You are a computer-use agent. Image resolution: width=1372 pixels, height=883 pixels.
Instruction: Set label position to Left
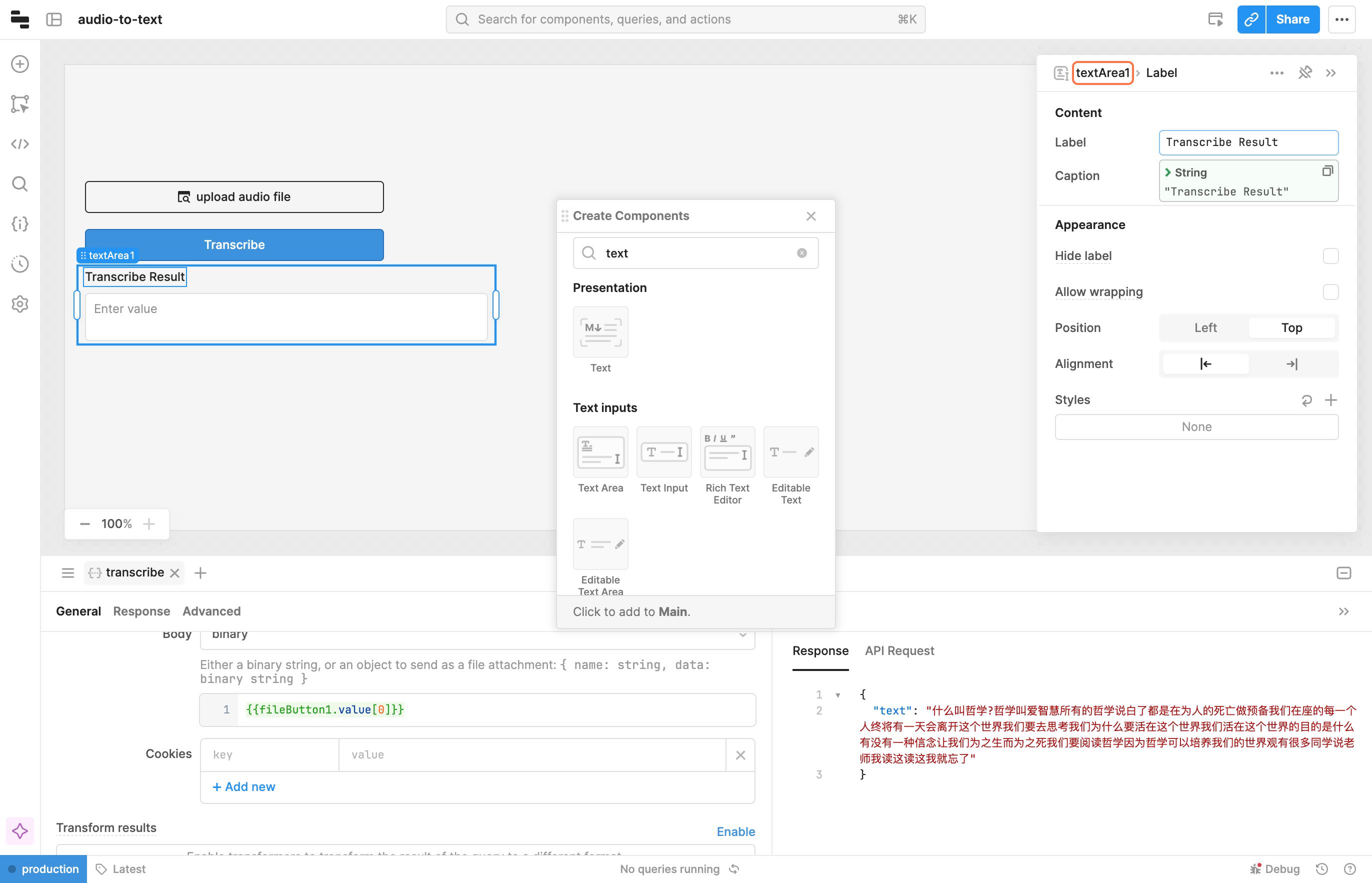[x=1204, y=328]
